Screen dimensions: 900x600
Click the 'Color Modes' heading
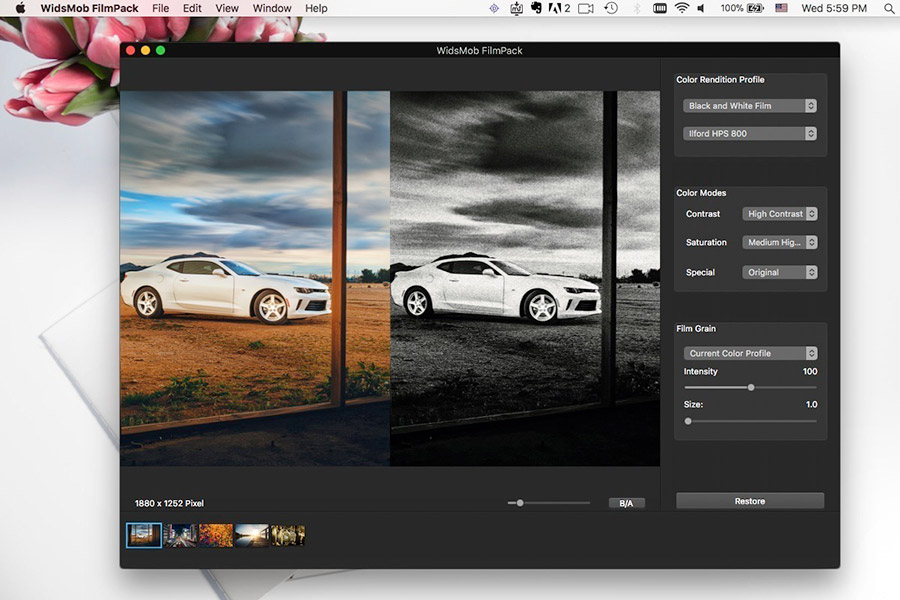[x=701, y=193]
